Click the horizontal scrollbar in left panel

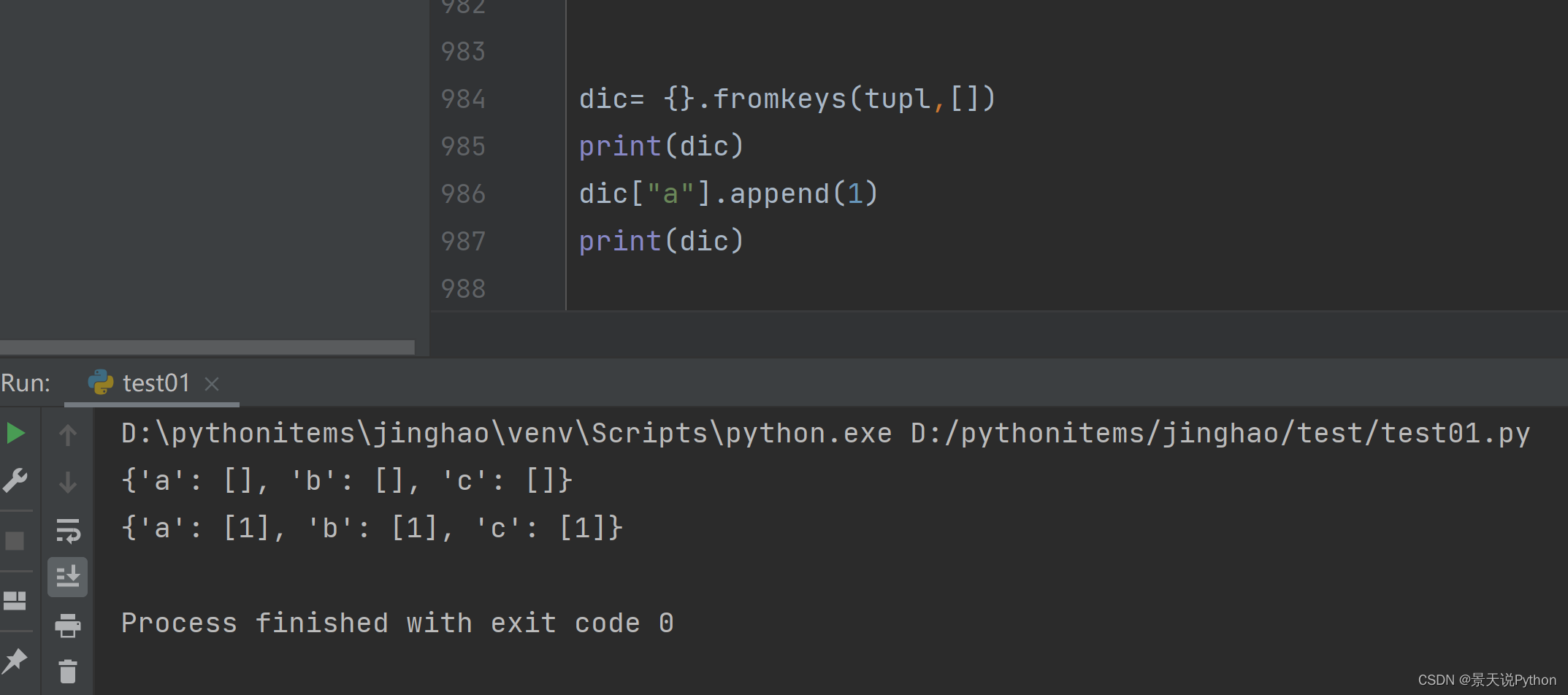[207, 347]
